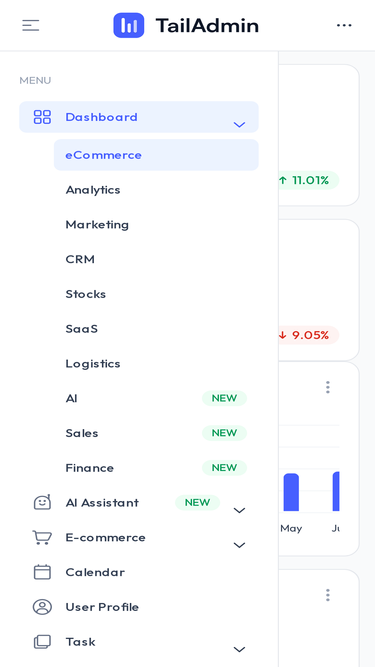Expand the Task submenu chevron
375x667 pixels.
(239, 650)
